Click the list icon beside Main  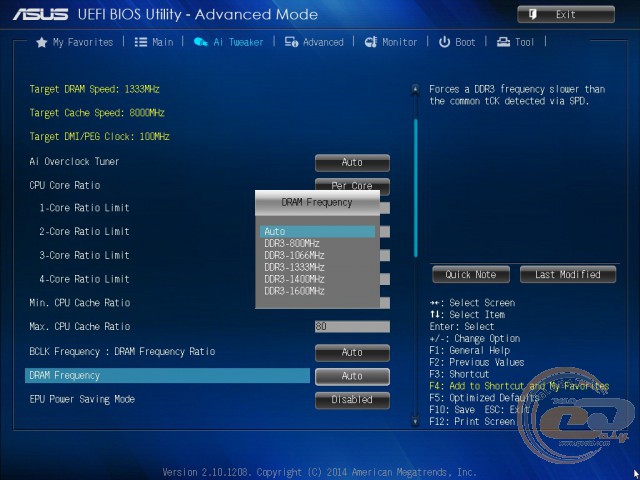click(141, 42)
